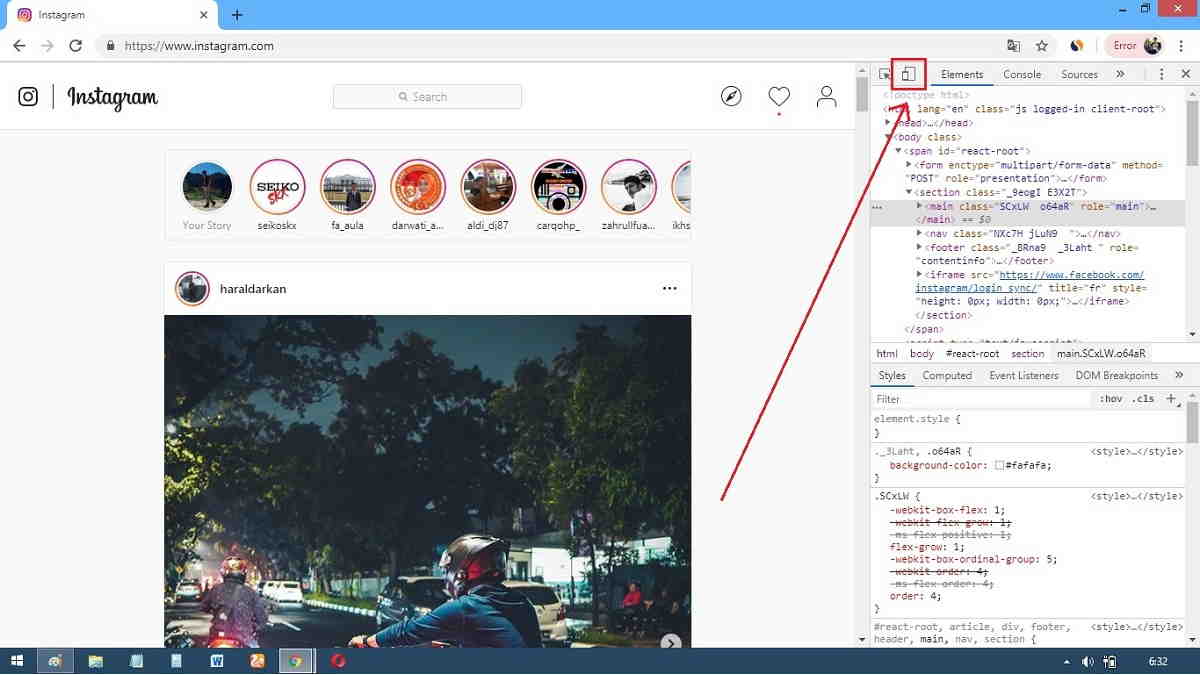Screen dimensions: 1200x675
Task: Open Your Story thumbnail
Action: pyautogui.click(x=207, y=187)
